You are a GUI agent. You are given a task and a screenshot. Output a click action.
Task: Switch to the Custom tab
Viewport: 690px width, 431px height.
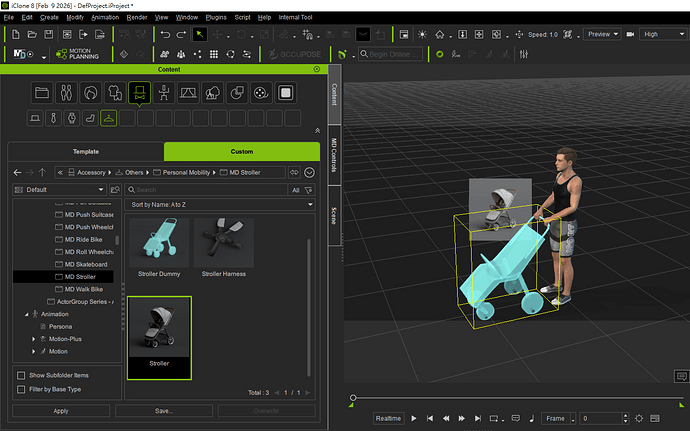coord(242,151)
